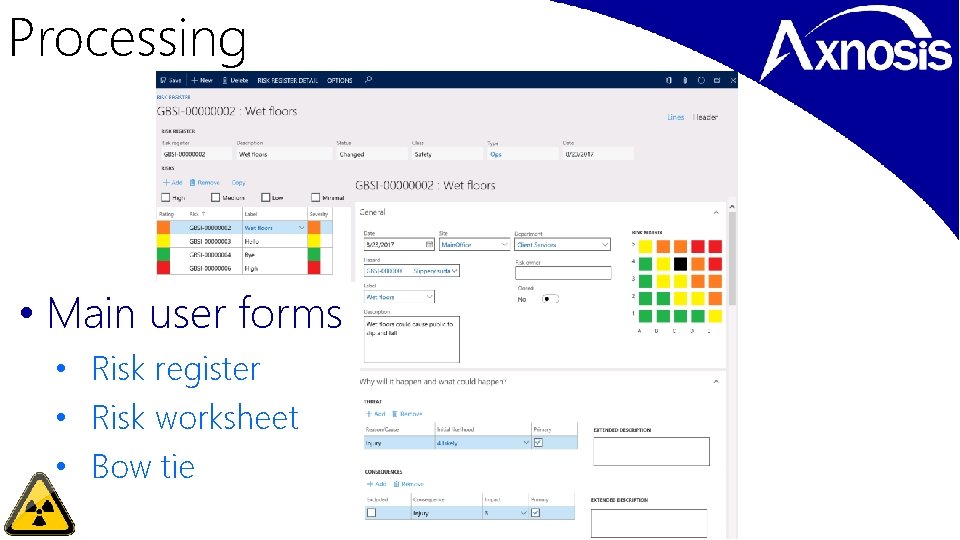Click the Label column header

click(x=251, y=214)
